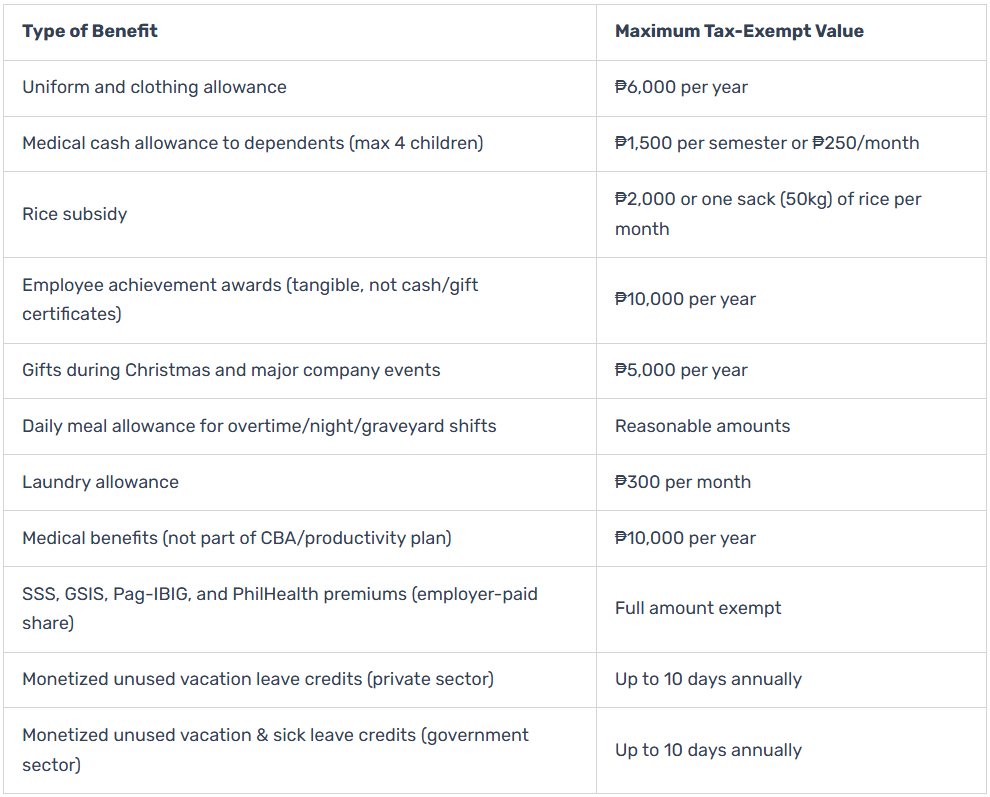The width and height of the screenshot is (990, 797).
Task: Click the 'Reasonable amounts' cell
Action: [x=702, y=426]
